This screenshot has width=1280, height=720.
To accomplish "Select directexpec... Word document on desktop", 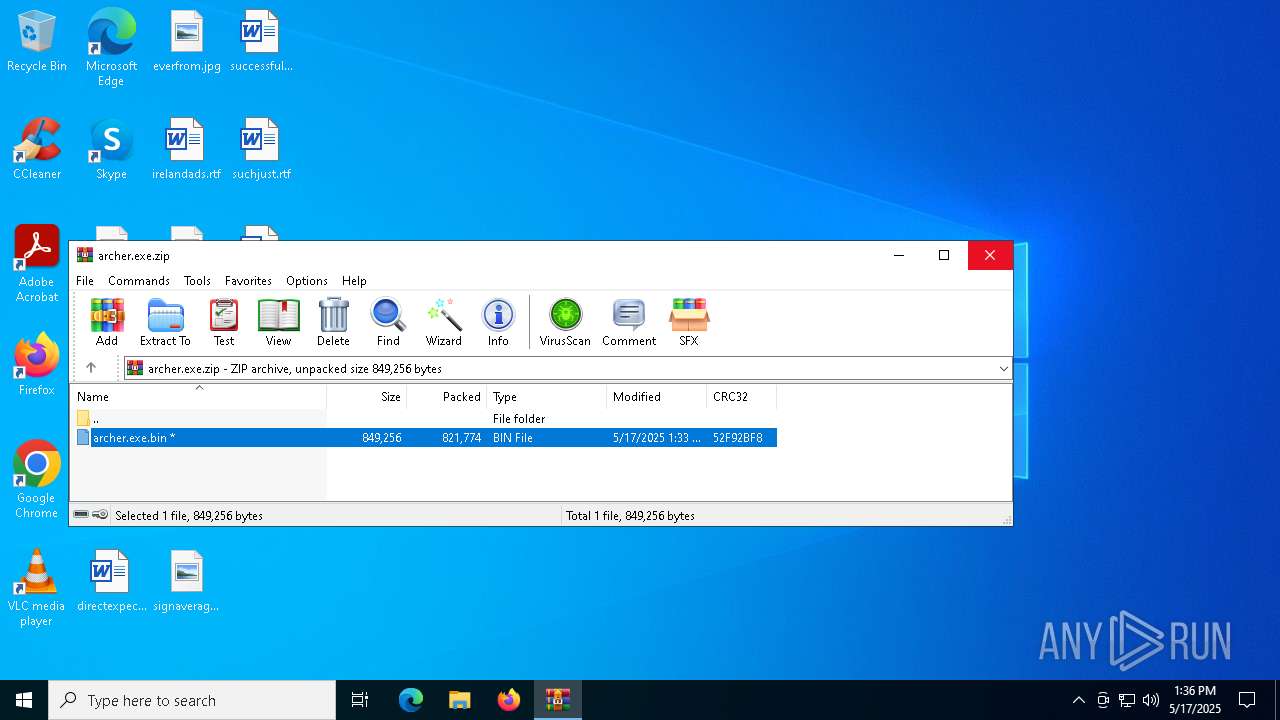I will 111,581.
